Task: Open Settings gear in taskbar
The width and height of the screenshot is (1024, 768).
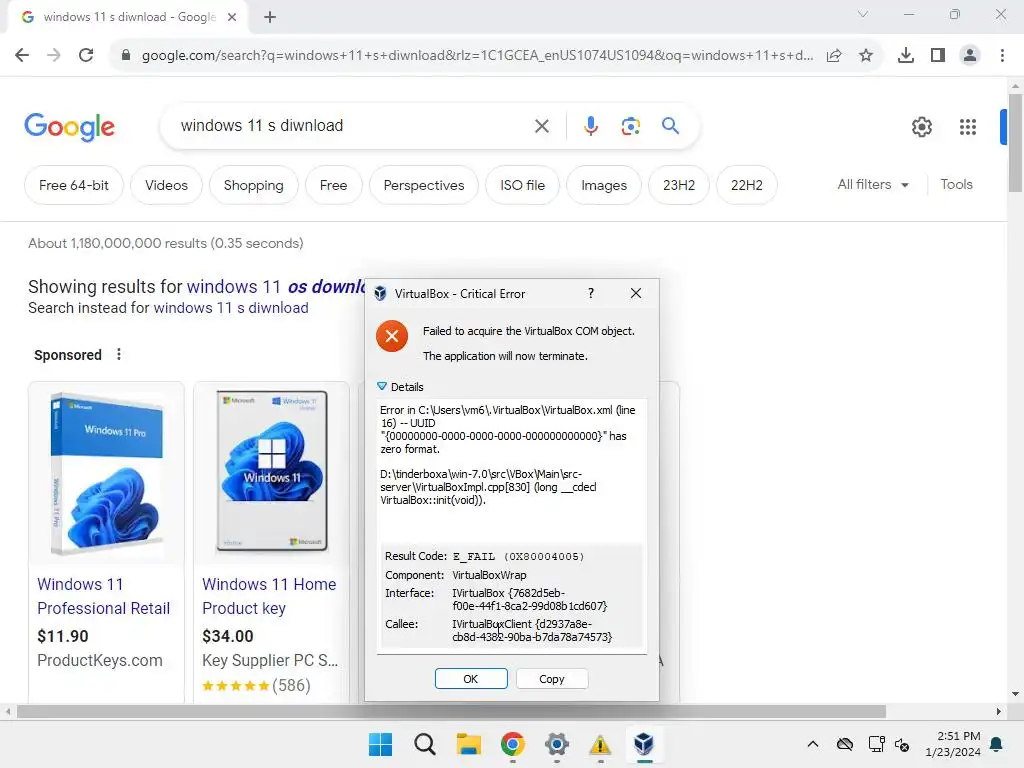Action: [556, 744]
